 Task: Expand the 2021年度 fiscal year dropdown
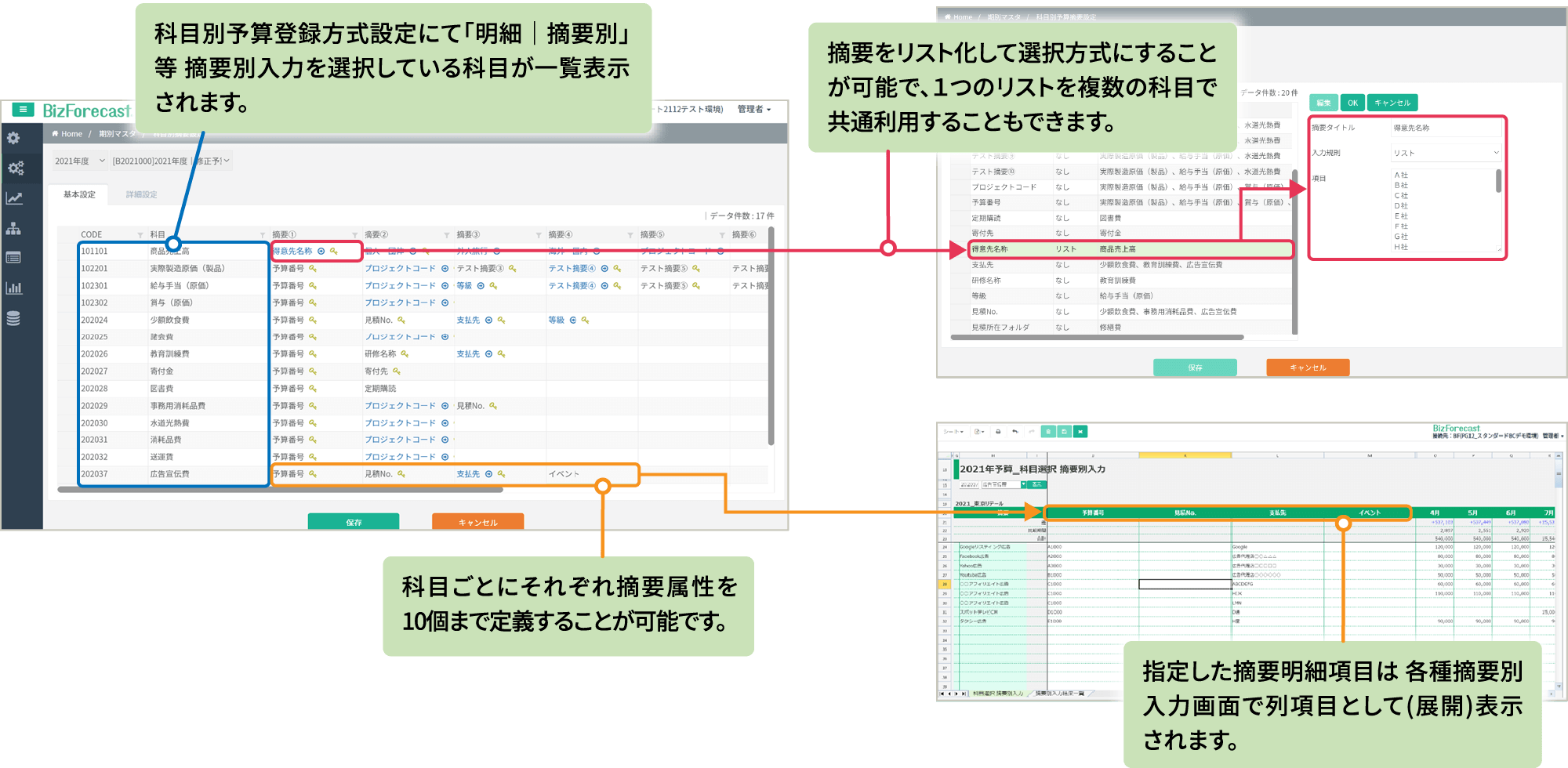79,161
